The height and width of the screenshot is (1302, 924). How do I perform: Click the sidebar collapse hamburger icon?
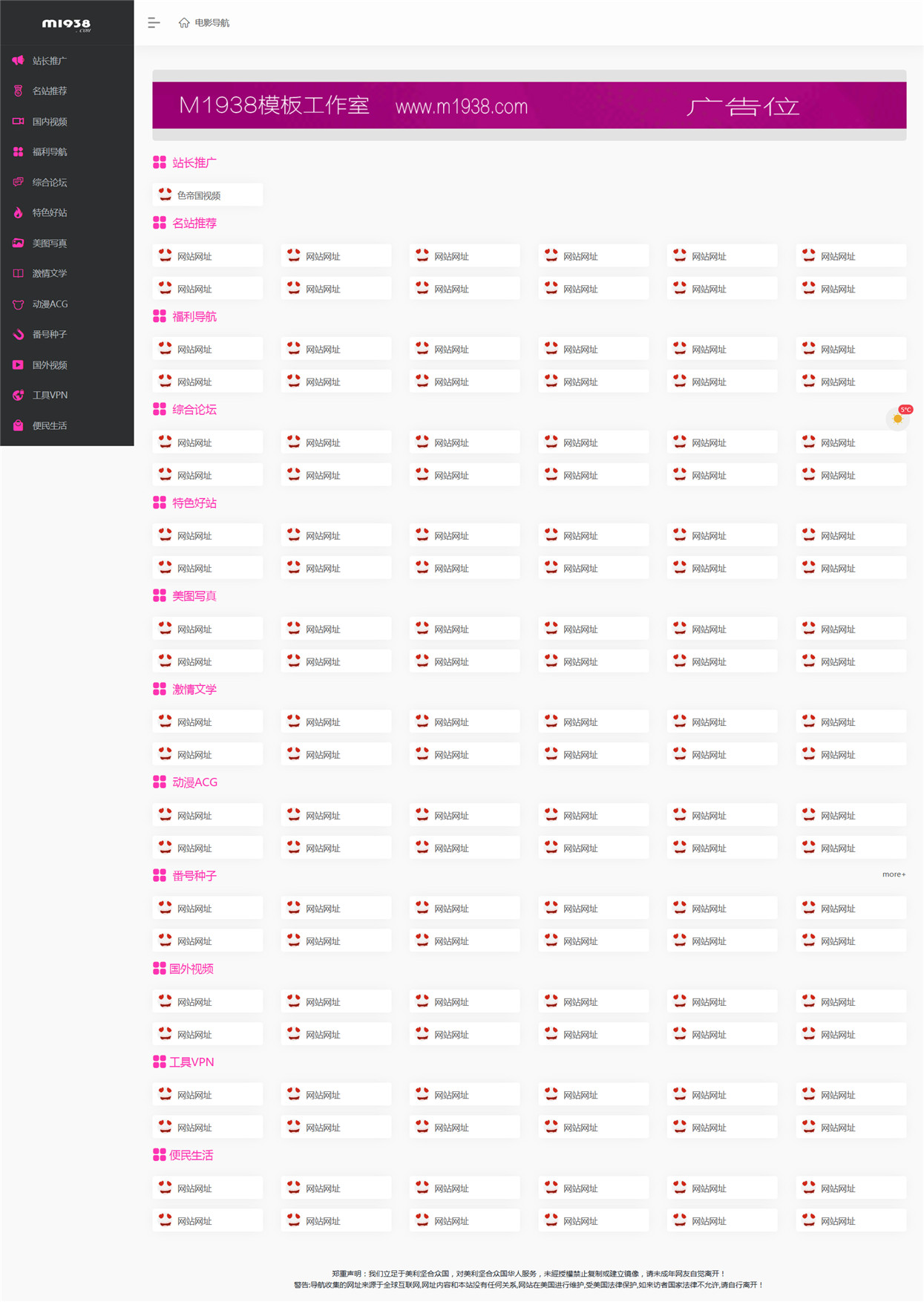[154, 23]
